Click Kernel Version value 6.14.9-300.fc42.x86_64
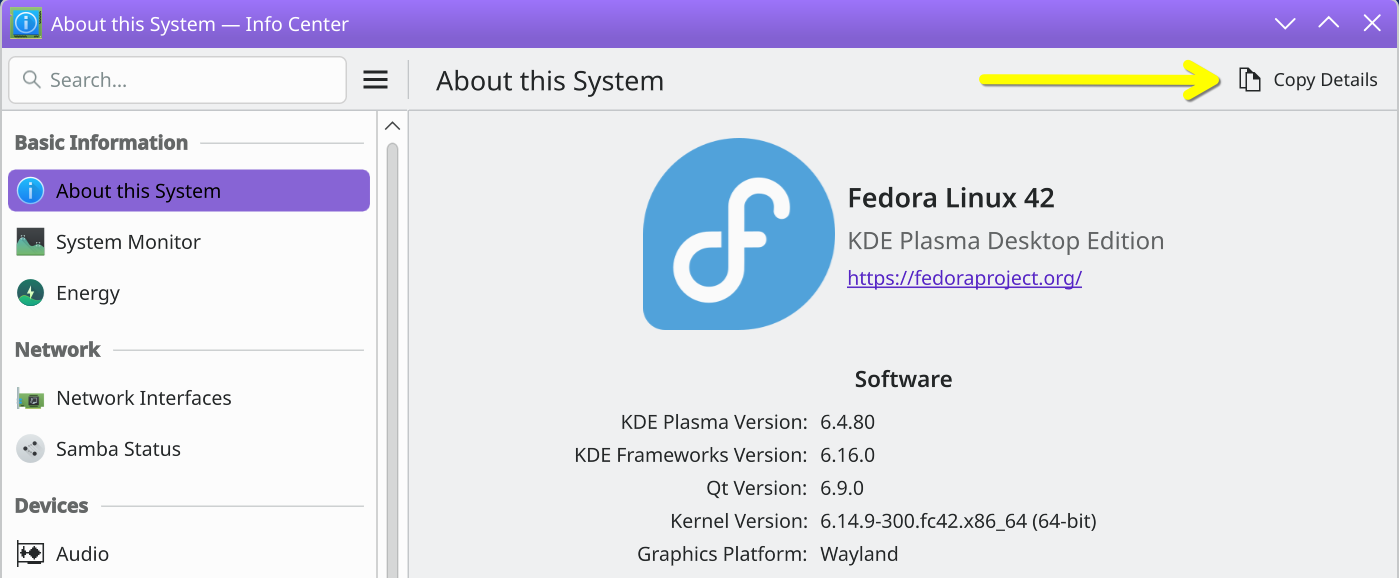The height and width of the screenshot is (578, 1399). pyautogui.click(x=958, y=521)
